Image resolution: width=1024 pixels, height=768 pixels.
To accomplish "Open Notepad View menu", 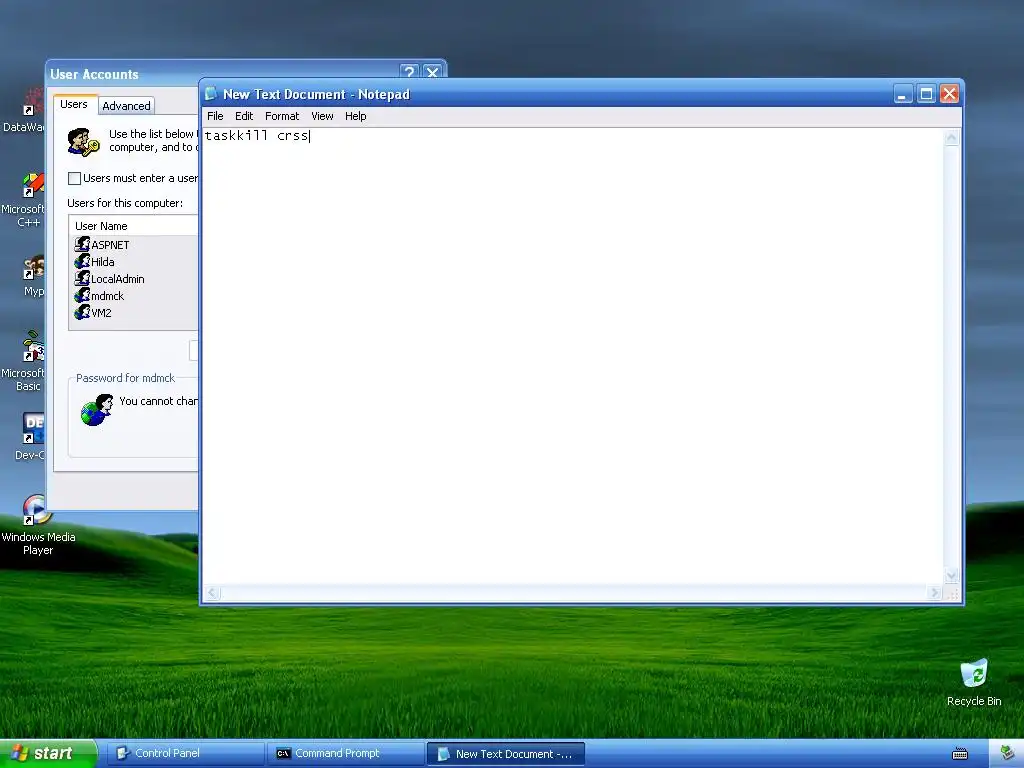I will click(322, 116).
